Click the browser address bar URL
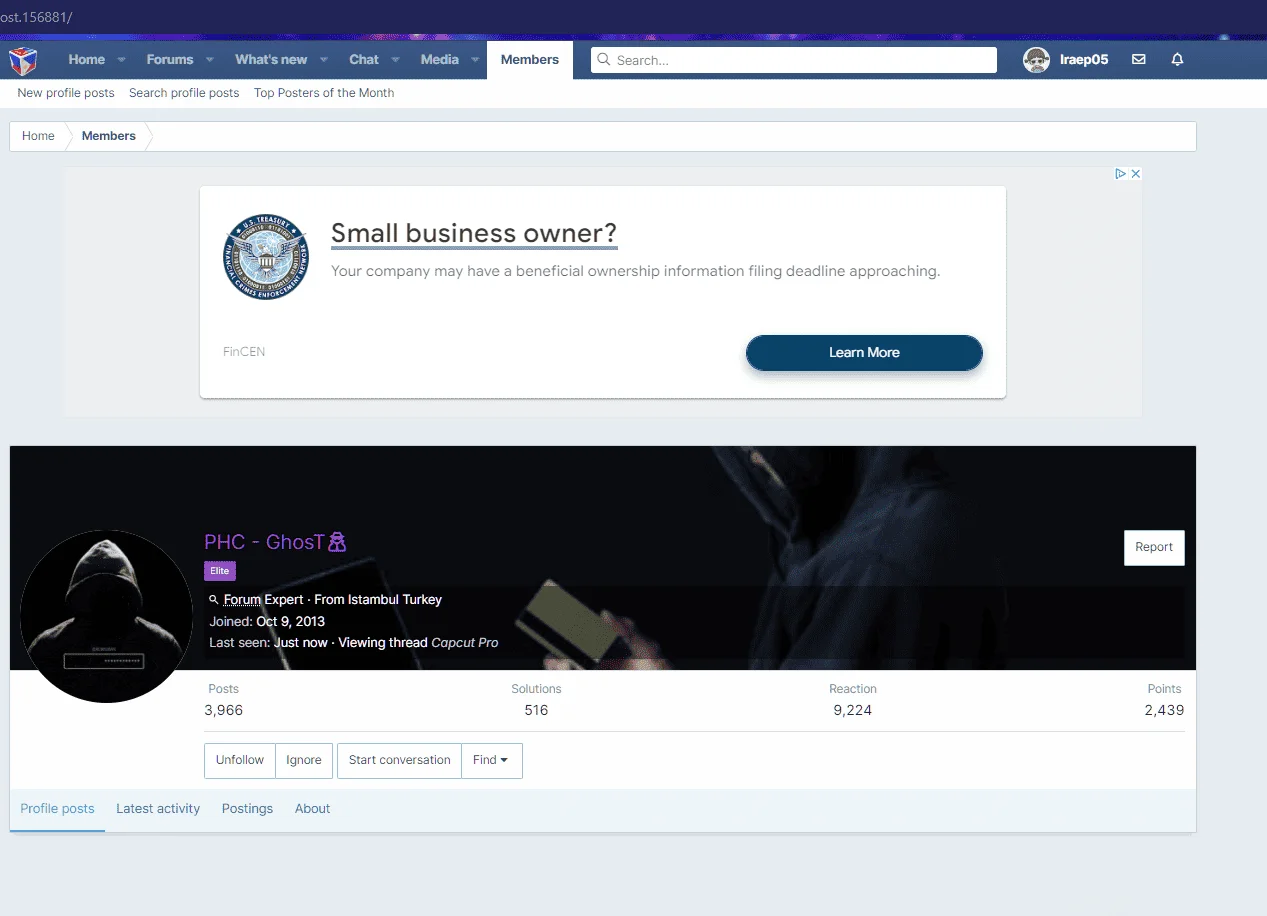This screenshot has width=1267, height=916. [36, 17]
